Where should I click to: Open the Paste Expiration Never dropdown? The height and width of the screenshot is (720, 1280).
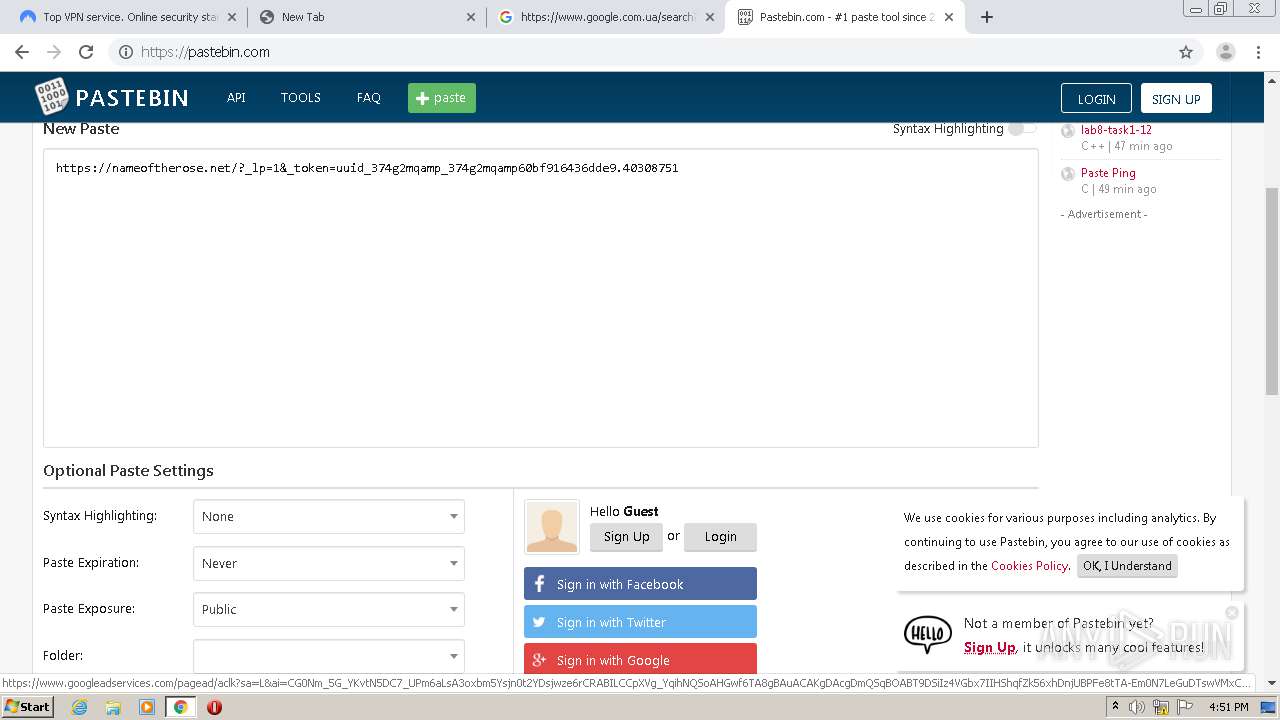click(x=329, y=563)
